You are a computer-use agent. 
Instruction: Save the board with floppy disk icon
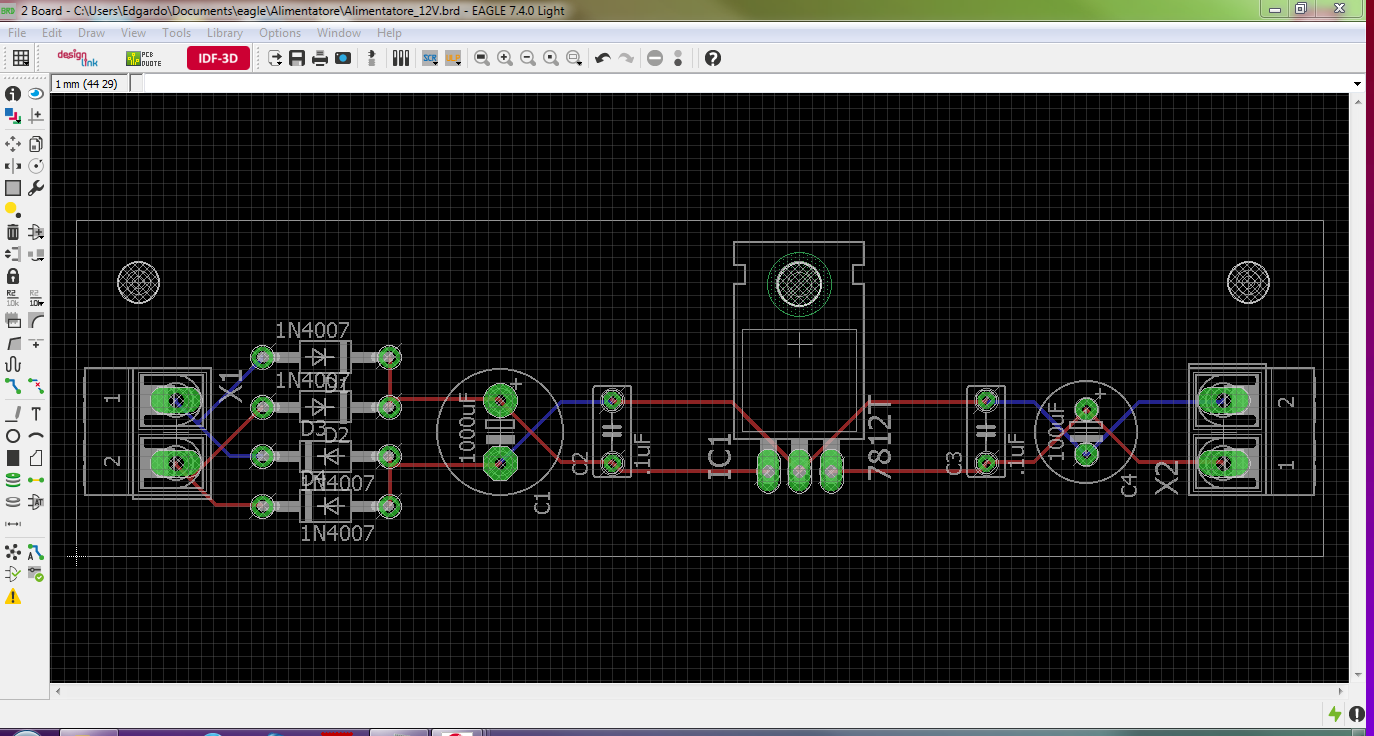pos(297,58)
